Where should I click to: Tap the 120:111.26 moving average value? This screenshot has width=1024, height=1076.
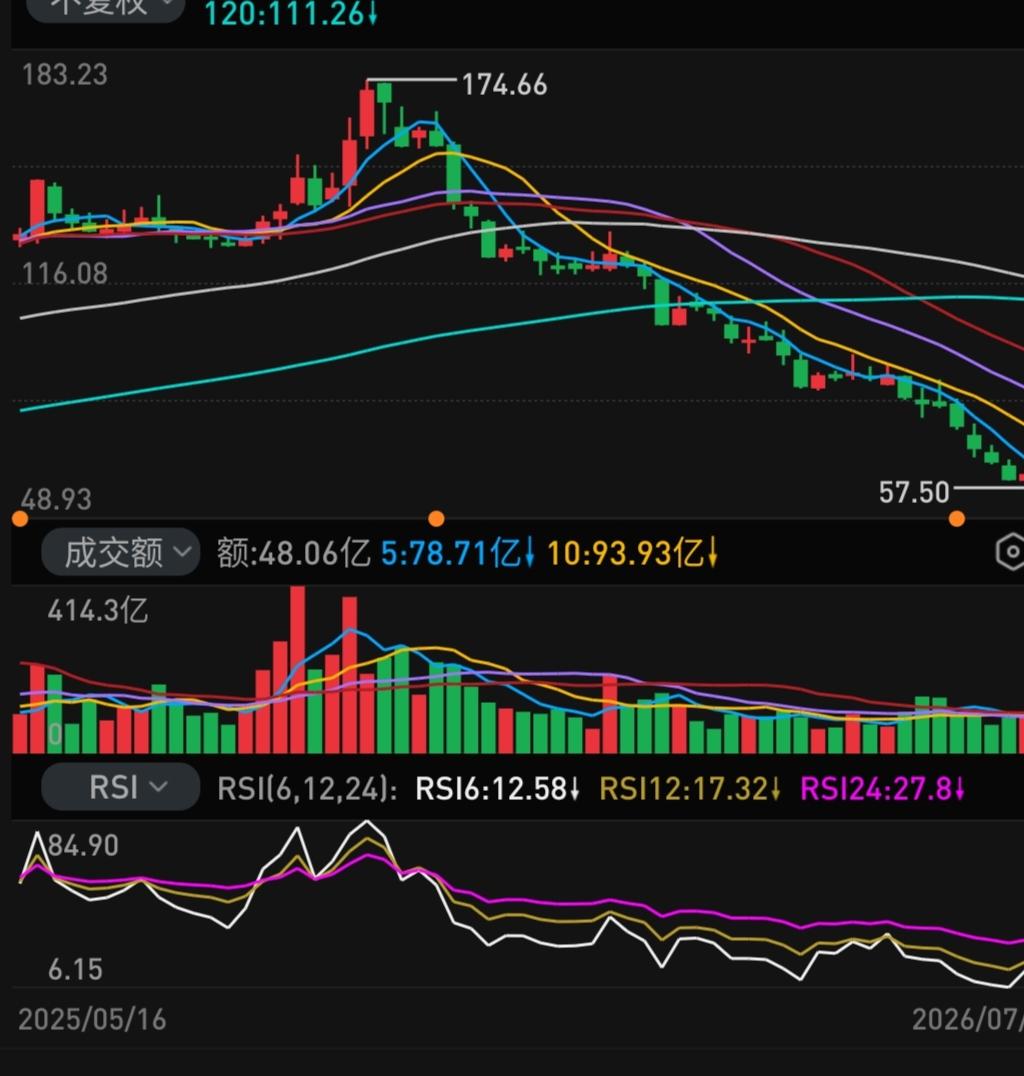(x=291, y=14)
